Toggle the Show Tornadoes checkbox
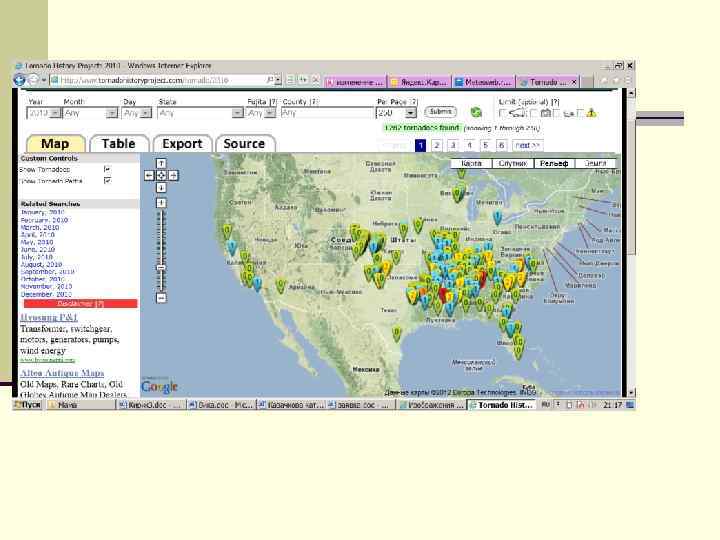Viewport: 720px width, 540px height. (107, 169)
